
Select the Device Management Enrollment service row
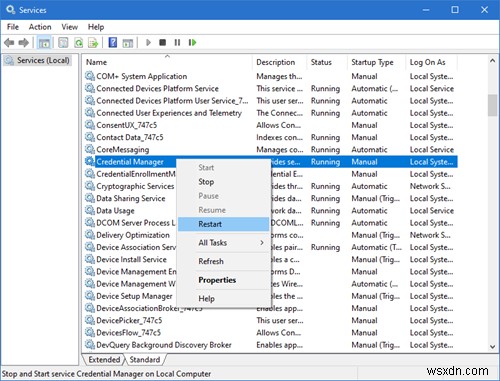[270, 271]
